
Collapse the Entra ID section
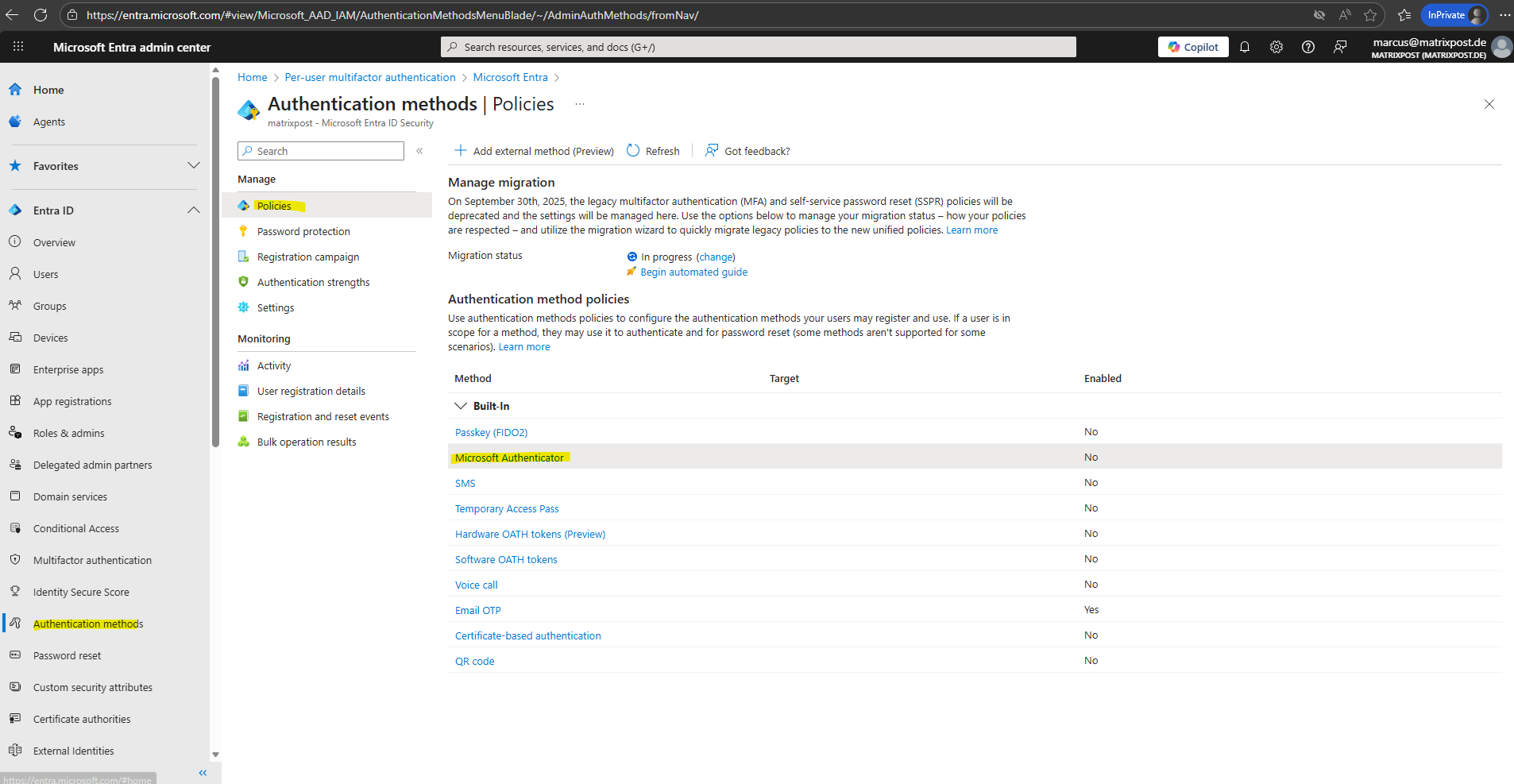(x=193, y=210)
